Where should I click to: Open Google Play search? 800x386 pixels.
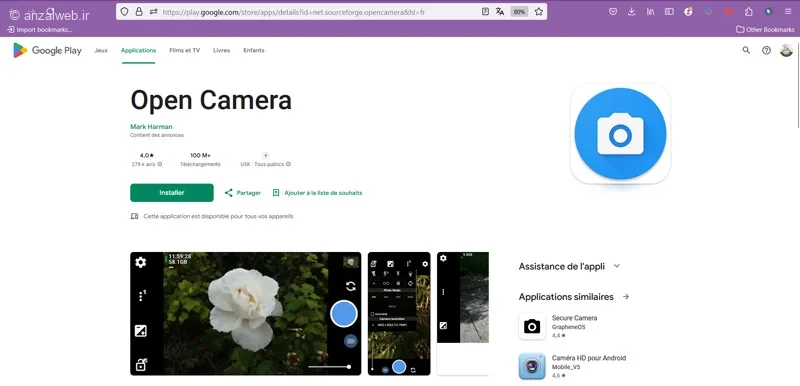(746, 50)
